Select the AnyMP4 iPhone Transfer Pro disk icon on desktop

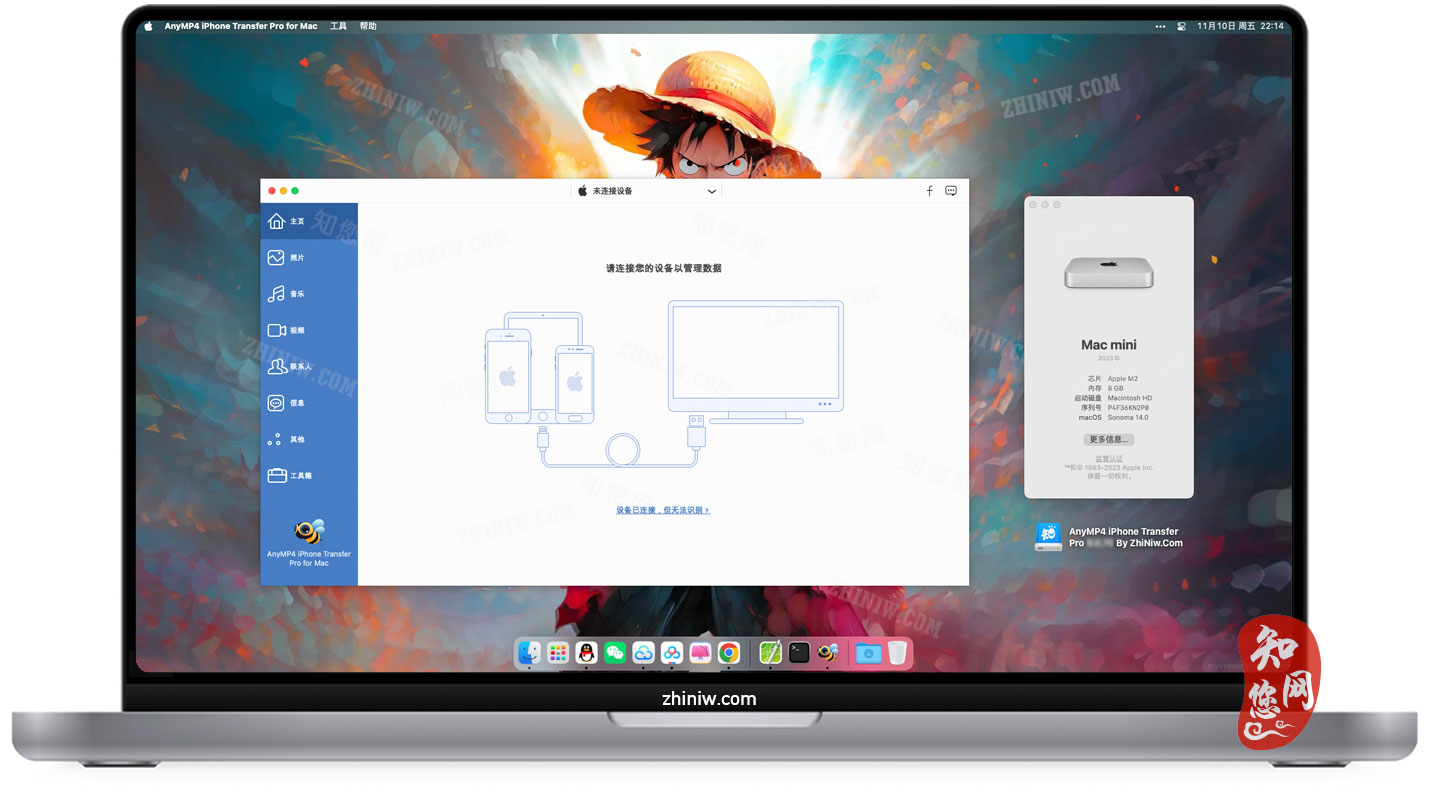tap(1048, 537)
